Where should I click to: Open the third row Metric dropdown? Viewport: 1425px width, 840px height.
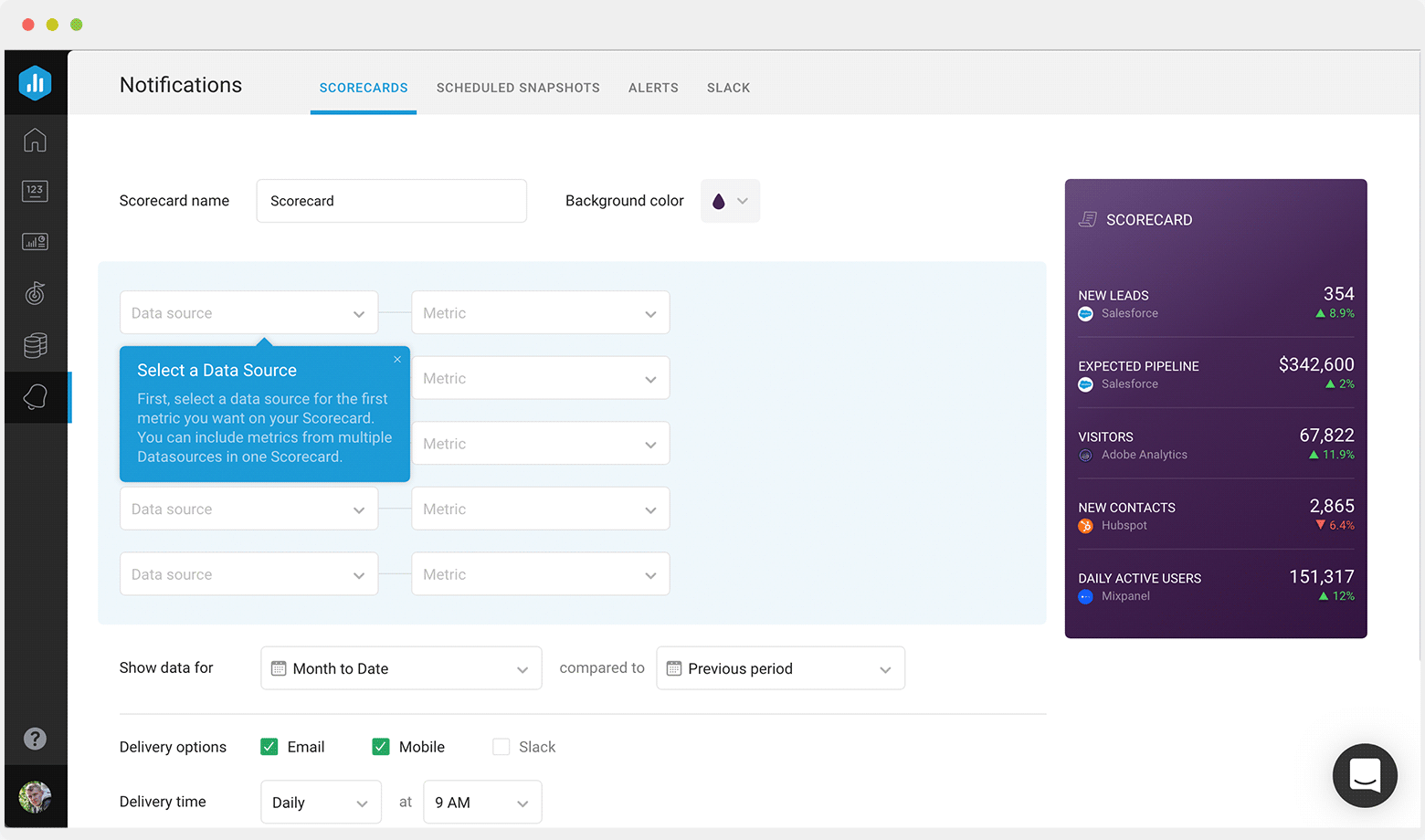(541, 444)
